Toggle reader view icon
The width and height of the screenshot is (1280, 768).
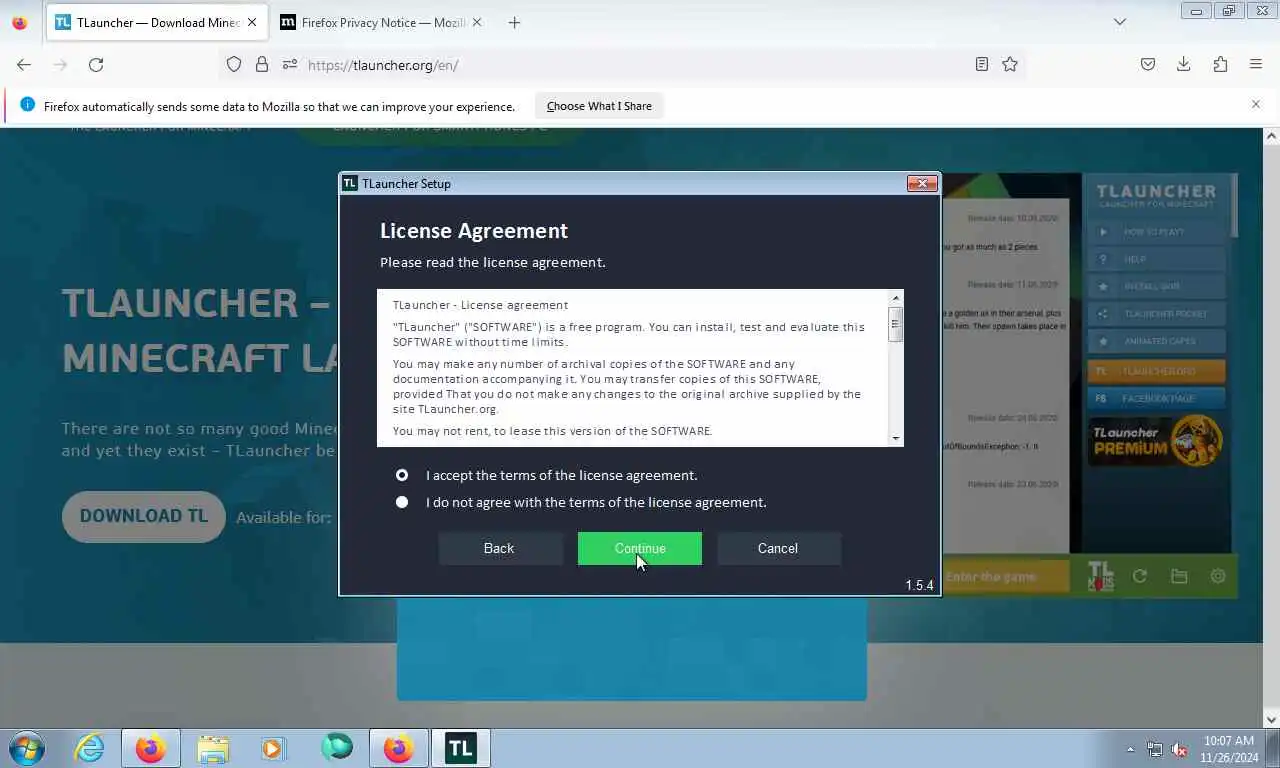982,64
